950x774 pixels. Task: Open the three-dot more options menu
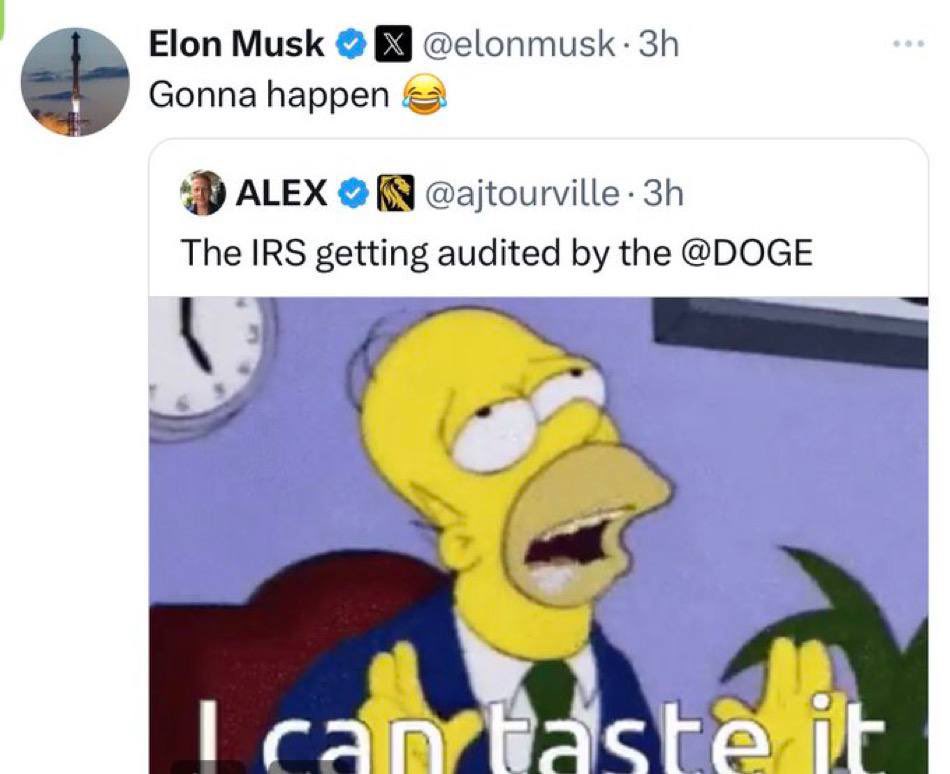tap(908, 45)
